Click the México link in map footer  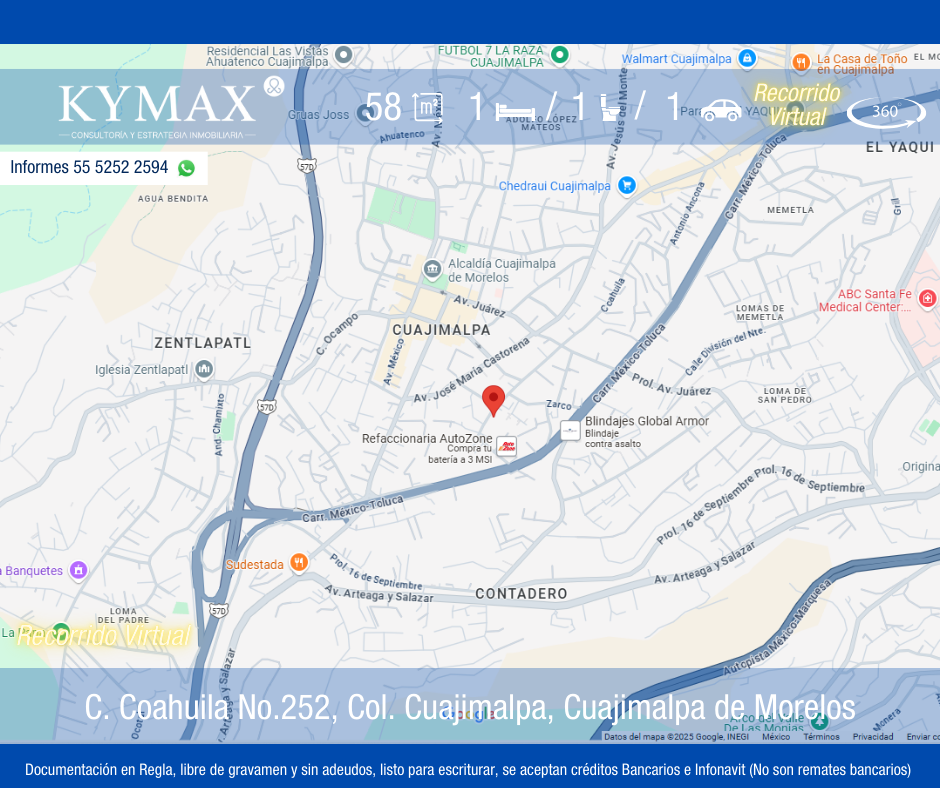pyautogui.click(x=776, y=736)
